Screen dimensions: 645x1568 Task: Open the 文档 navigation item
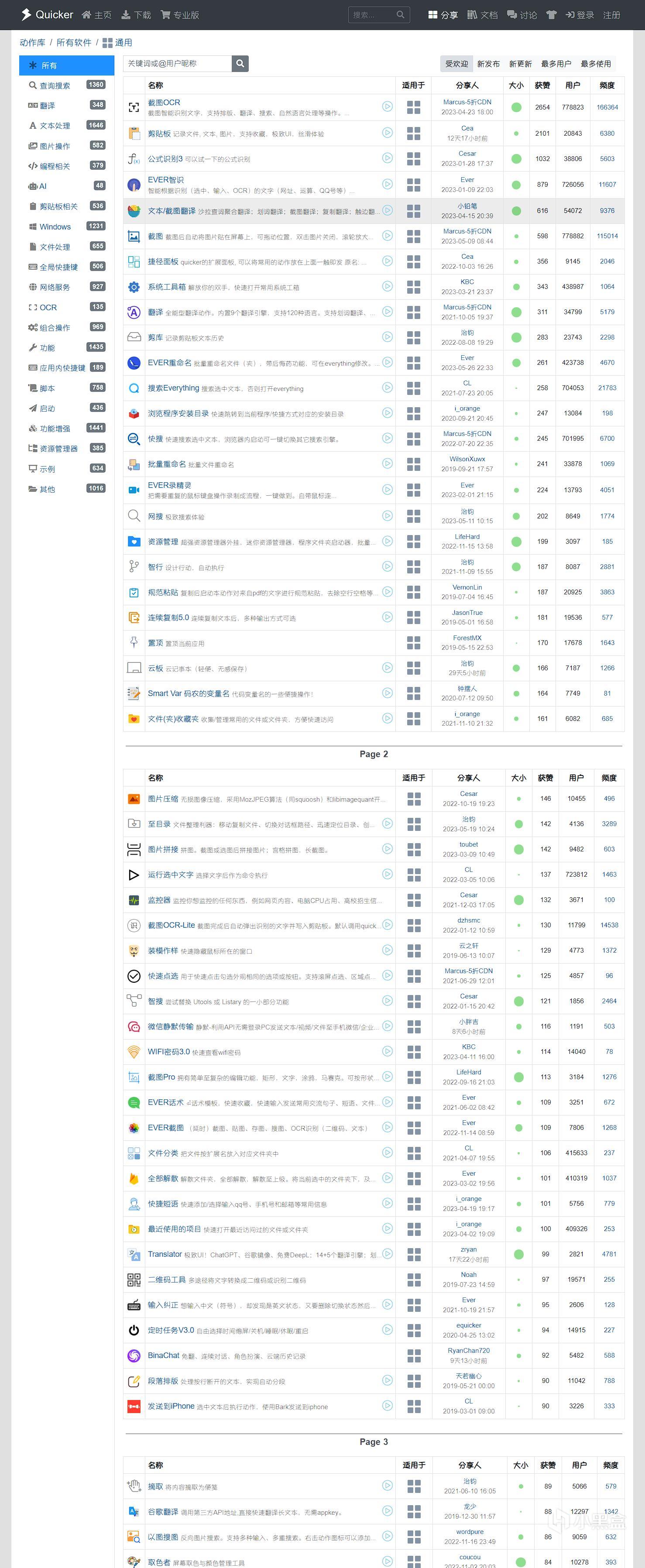coord(483,14)
